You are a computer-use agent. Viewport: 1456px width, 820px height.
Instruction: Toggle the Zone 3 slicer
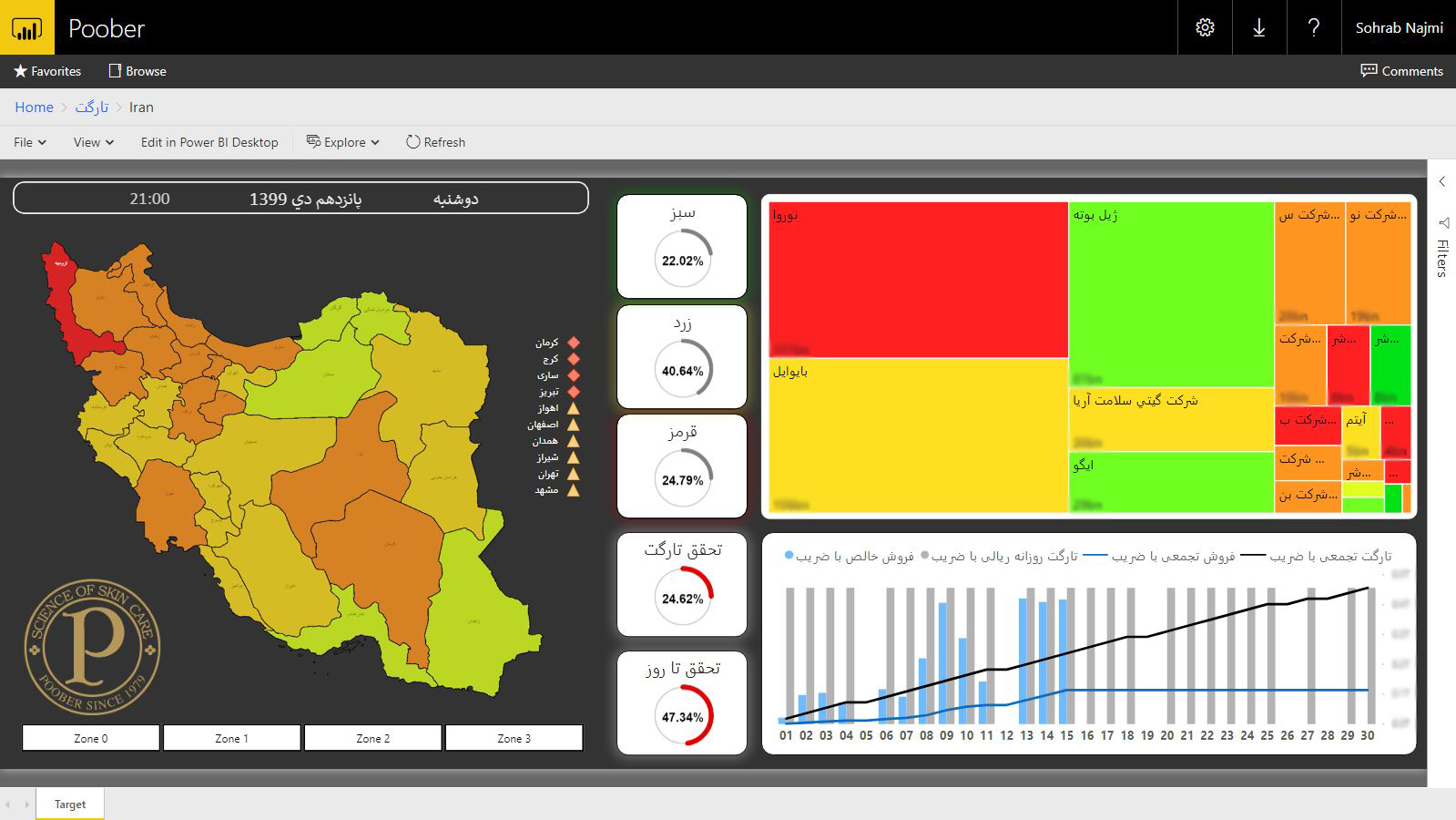pos(514,738)
